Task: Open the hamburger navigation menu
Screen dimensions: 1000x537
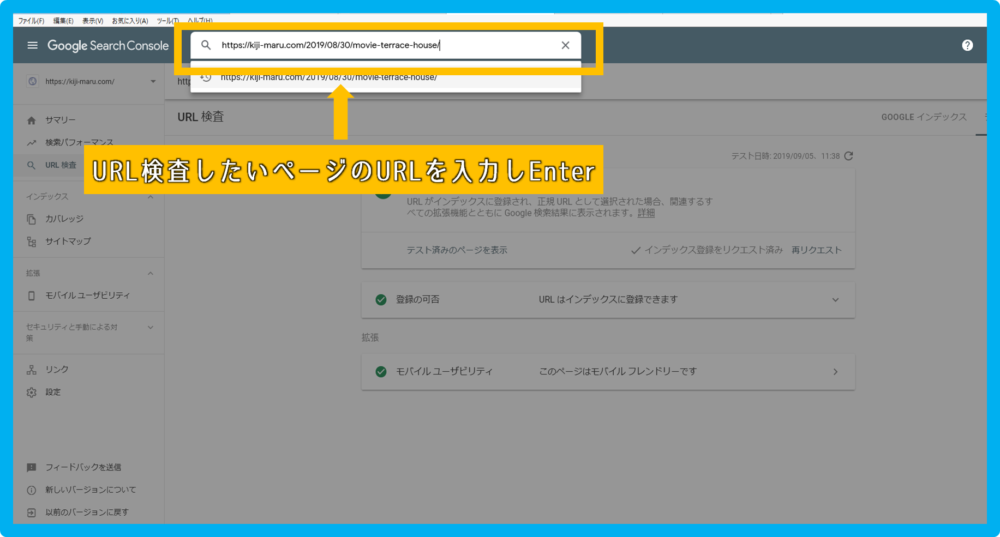Action: coord(33,45)
